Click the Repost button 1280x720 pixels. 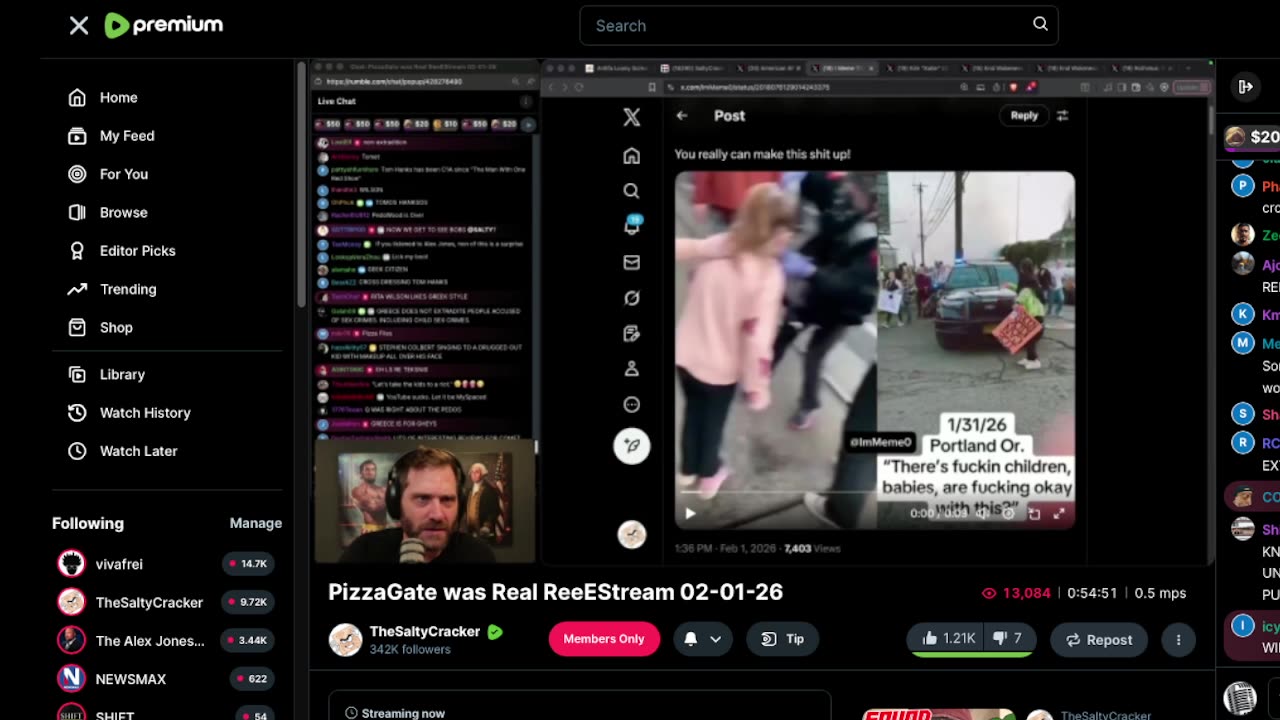[x=1098, y=639]
